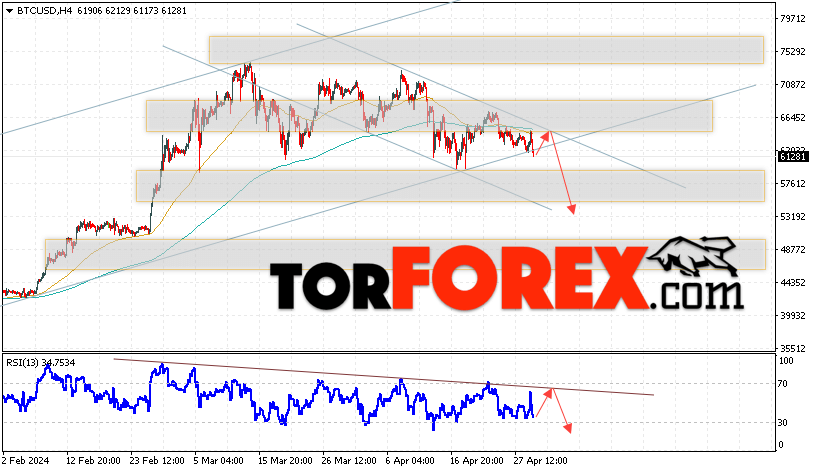Open the chart menu triangle beside BTCUSD,H4

click(x=9, y=10)
